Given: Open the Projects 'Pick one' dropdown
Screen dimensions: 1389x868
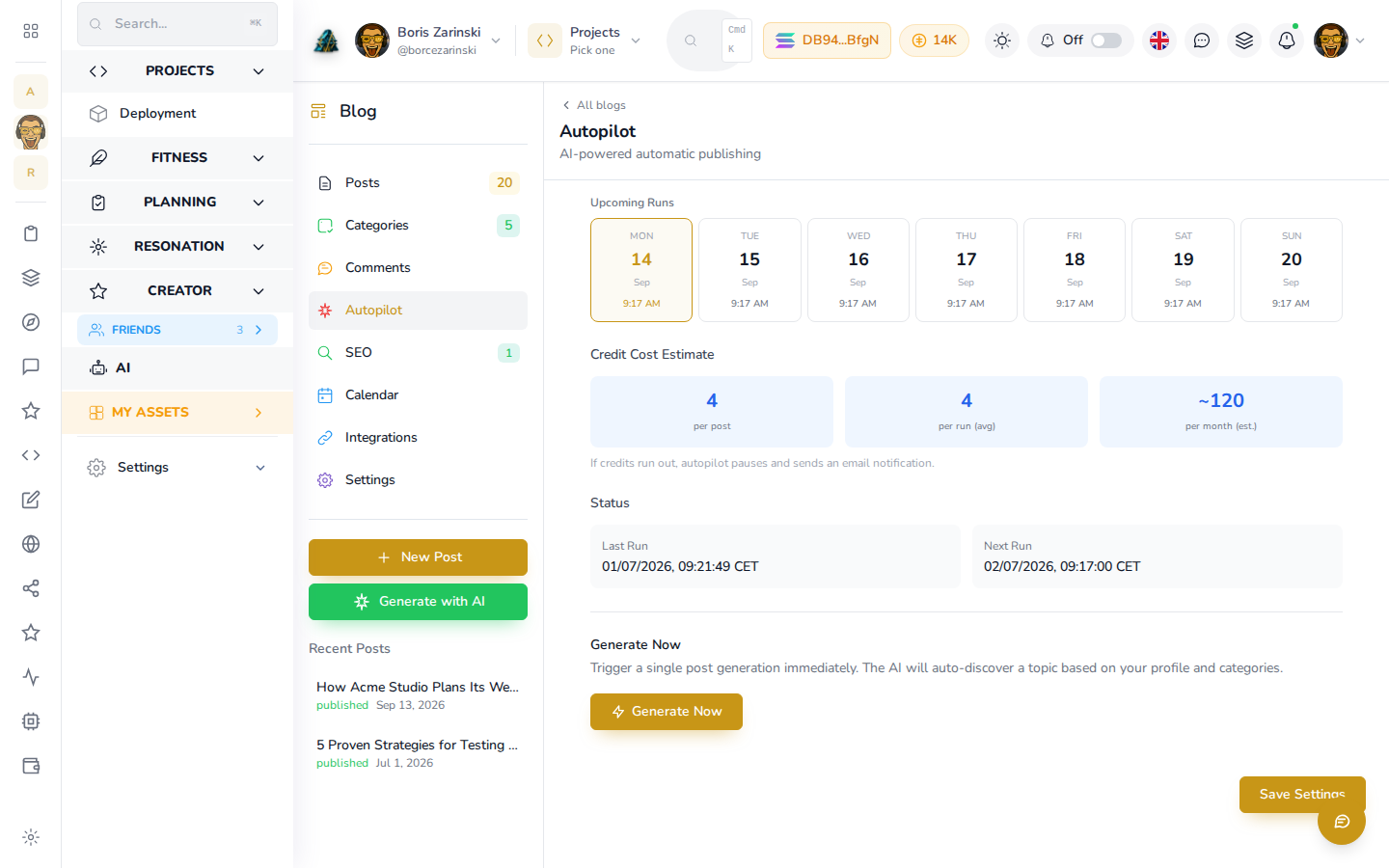Looking at the screenshot, I should [x=586, y=41].
